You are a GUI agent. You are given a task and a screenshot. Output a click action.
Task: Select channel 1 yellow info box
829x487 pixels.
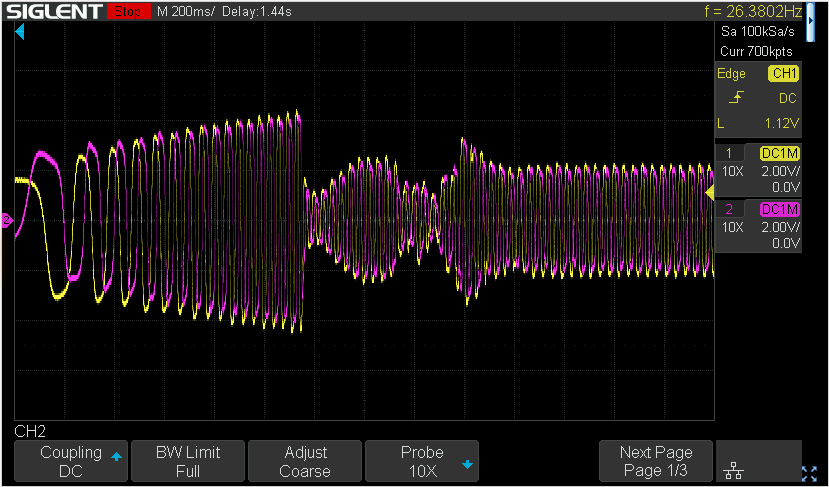(758, 169)
